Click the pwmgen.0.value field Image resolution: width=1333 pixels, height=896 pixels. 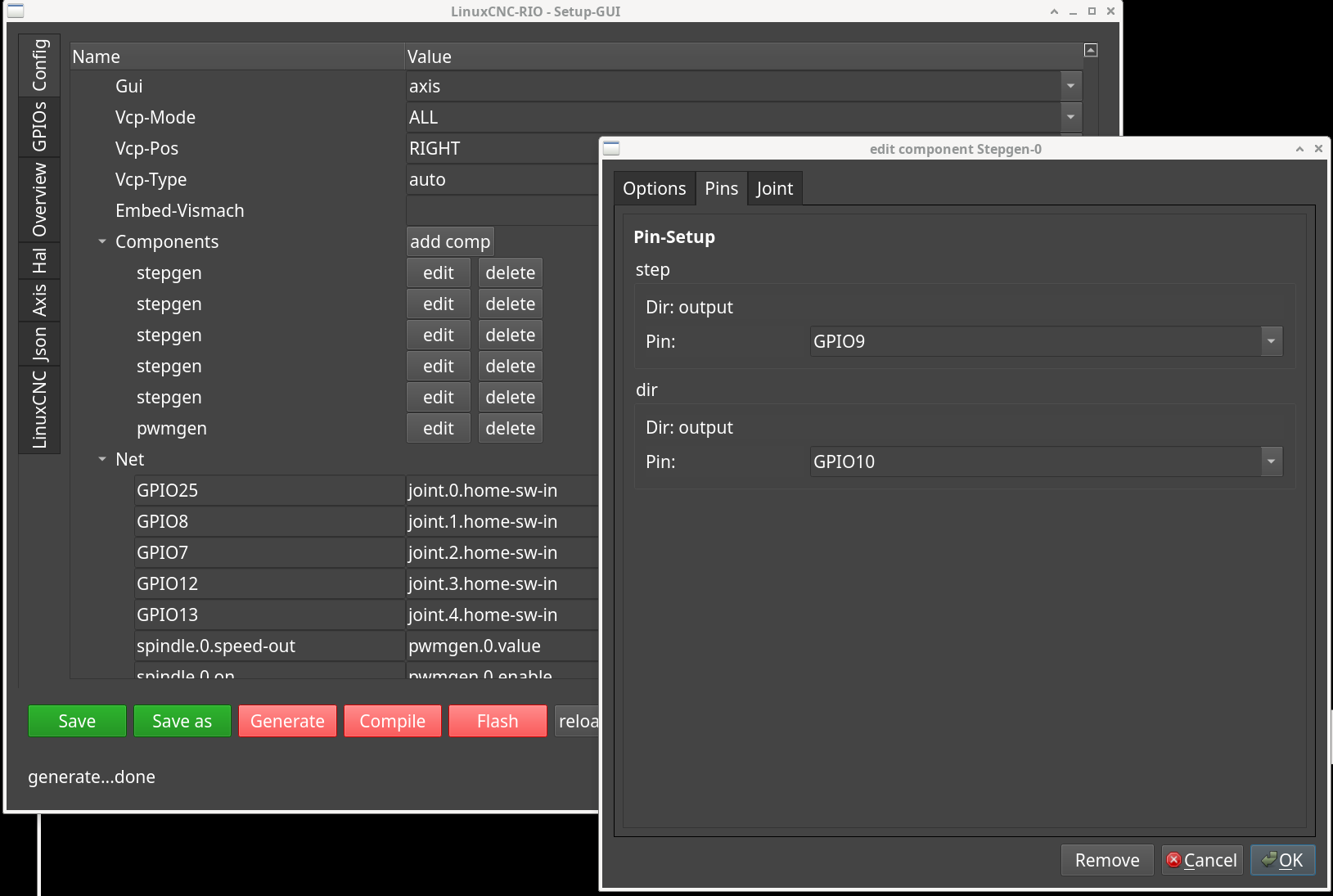point(502,646)
